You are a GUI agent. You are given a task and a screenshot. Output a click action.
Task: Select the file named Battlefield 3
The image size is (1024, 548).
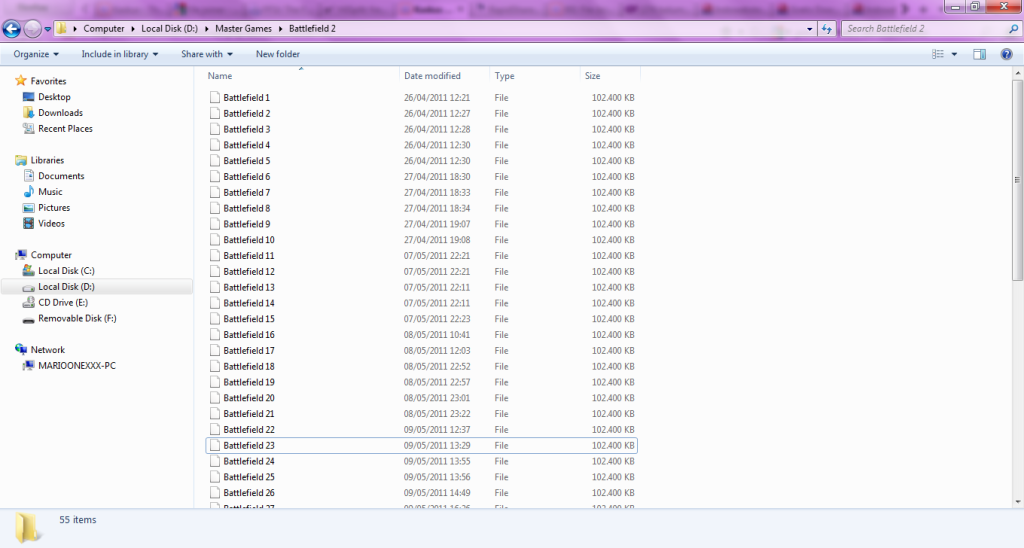(247, 129)
